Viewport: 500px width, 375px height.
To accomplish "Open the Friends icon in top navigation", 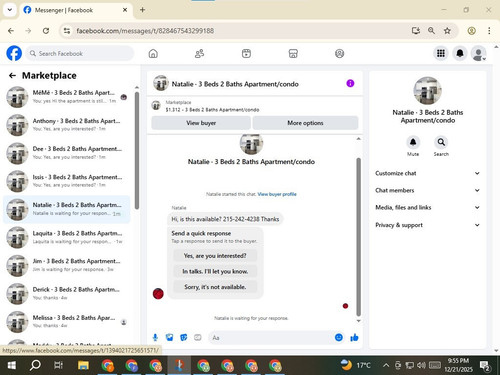I will click(x=199, y=53).
